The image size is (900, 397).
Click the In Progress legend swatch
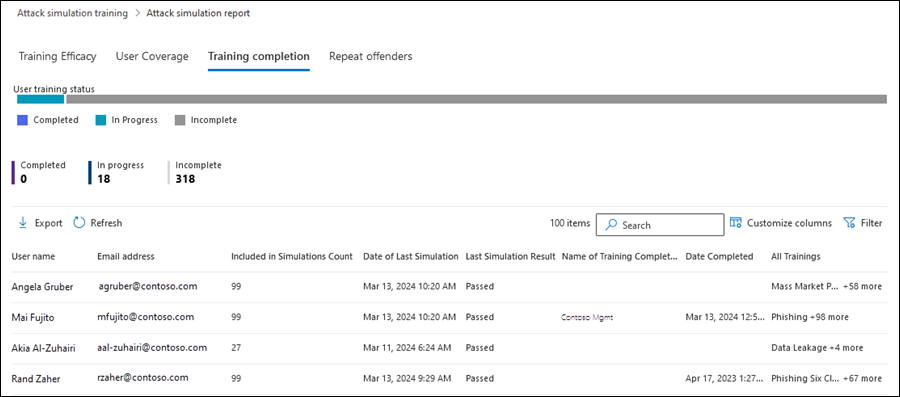point(100,120)
